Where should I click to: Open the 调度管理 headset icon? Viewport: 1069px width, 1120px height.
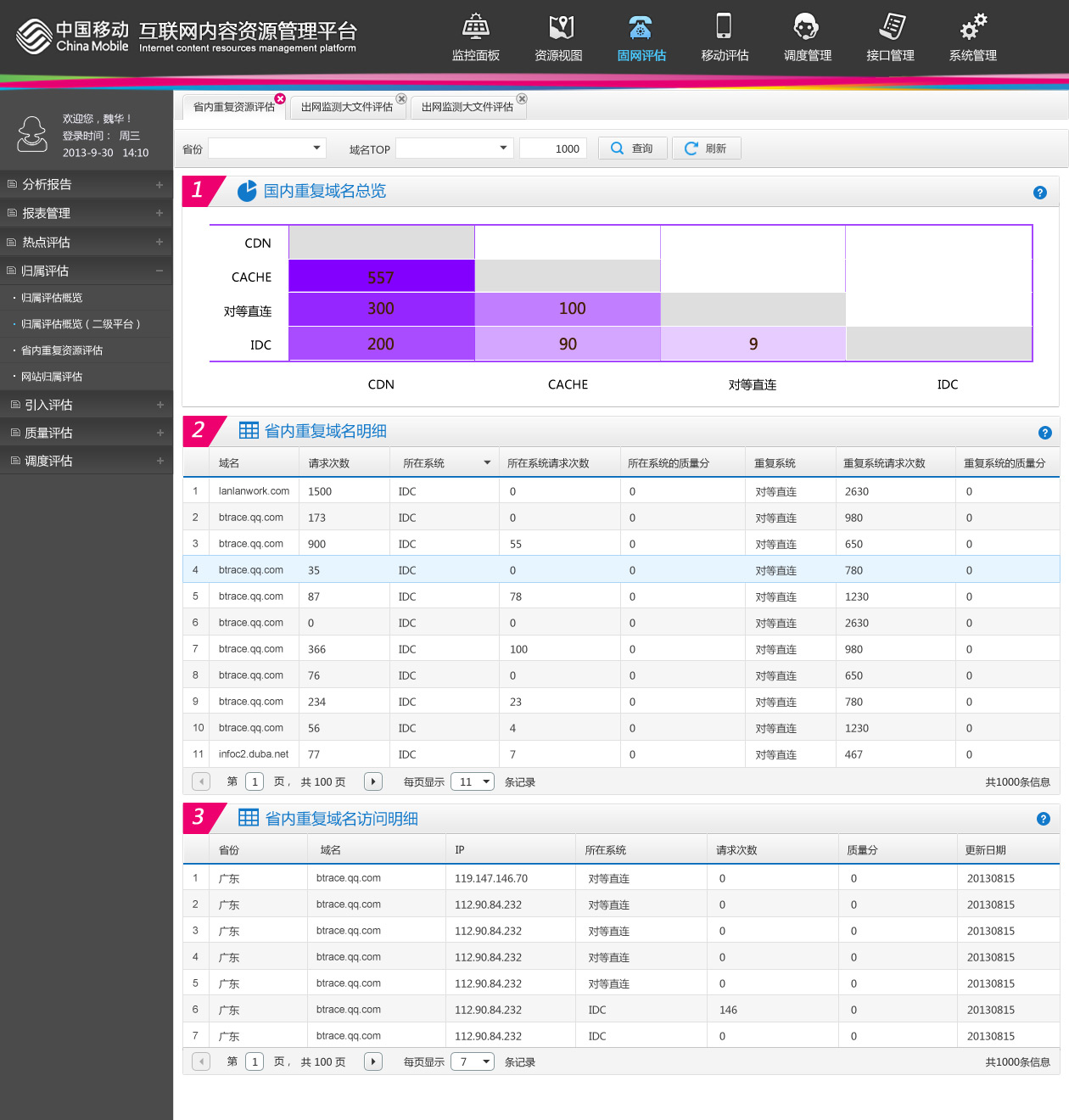point(806,27)
